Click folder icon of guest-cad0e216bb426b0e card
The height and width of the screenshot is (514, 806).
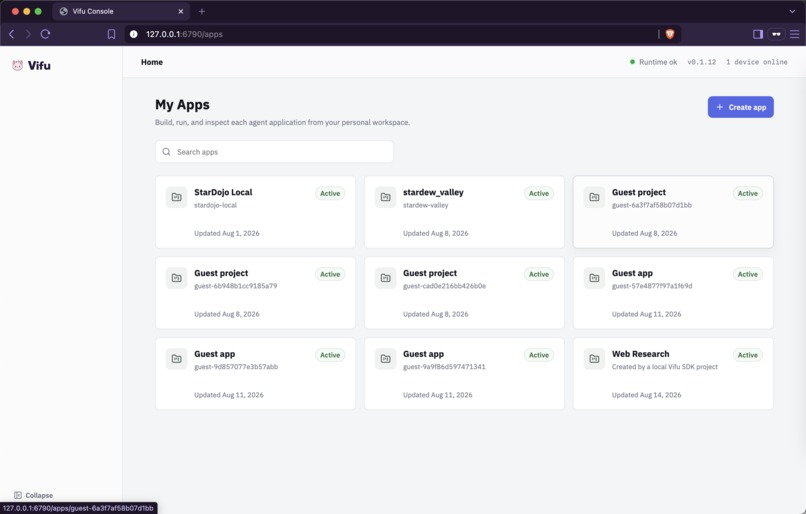pos(385,278)
